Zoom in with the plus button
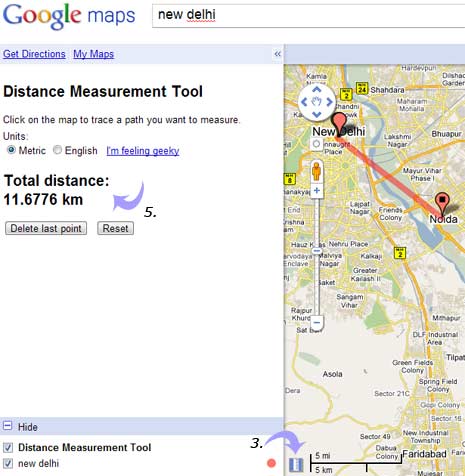 (x=317, y=191)
